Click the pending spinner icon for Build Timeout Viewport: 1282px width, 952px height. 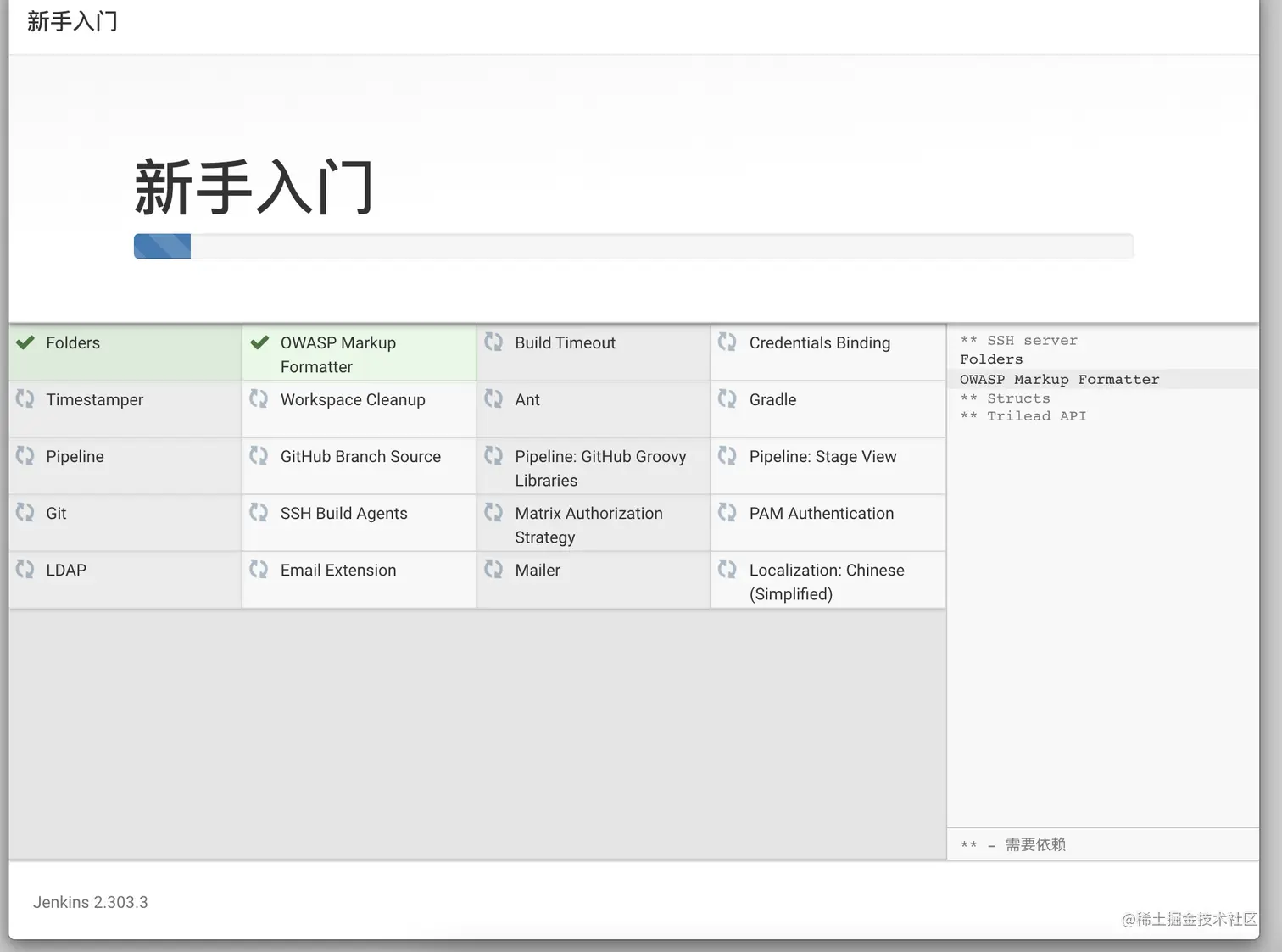pos(493,342)
